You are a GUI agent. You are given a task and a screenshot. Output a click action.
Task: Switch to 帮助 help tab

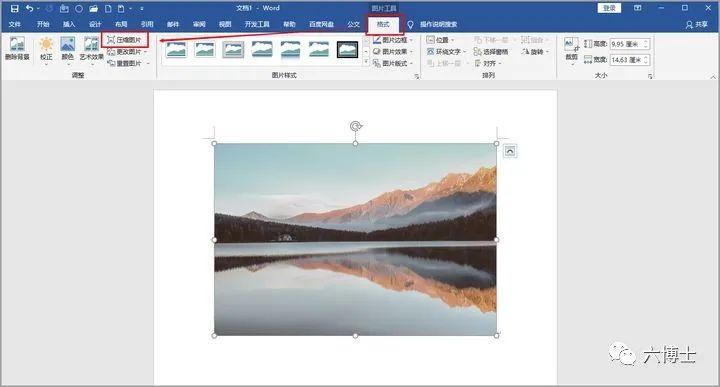click(x=289, y=24)
